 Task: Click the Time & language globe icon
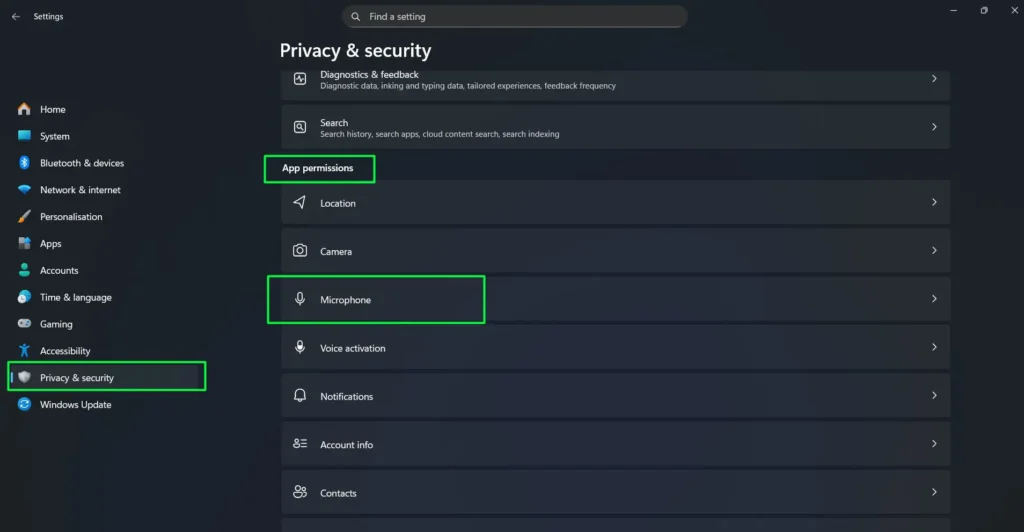pos(24,297)
